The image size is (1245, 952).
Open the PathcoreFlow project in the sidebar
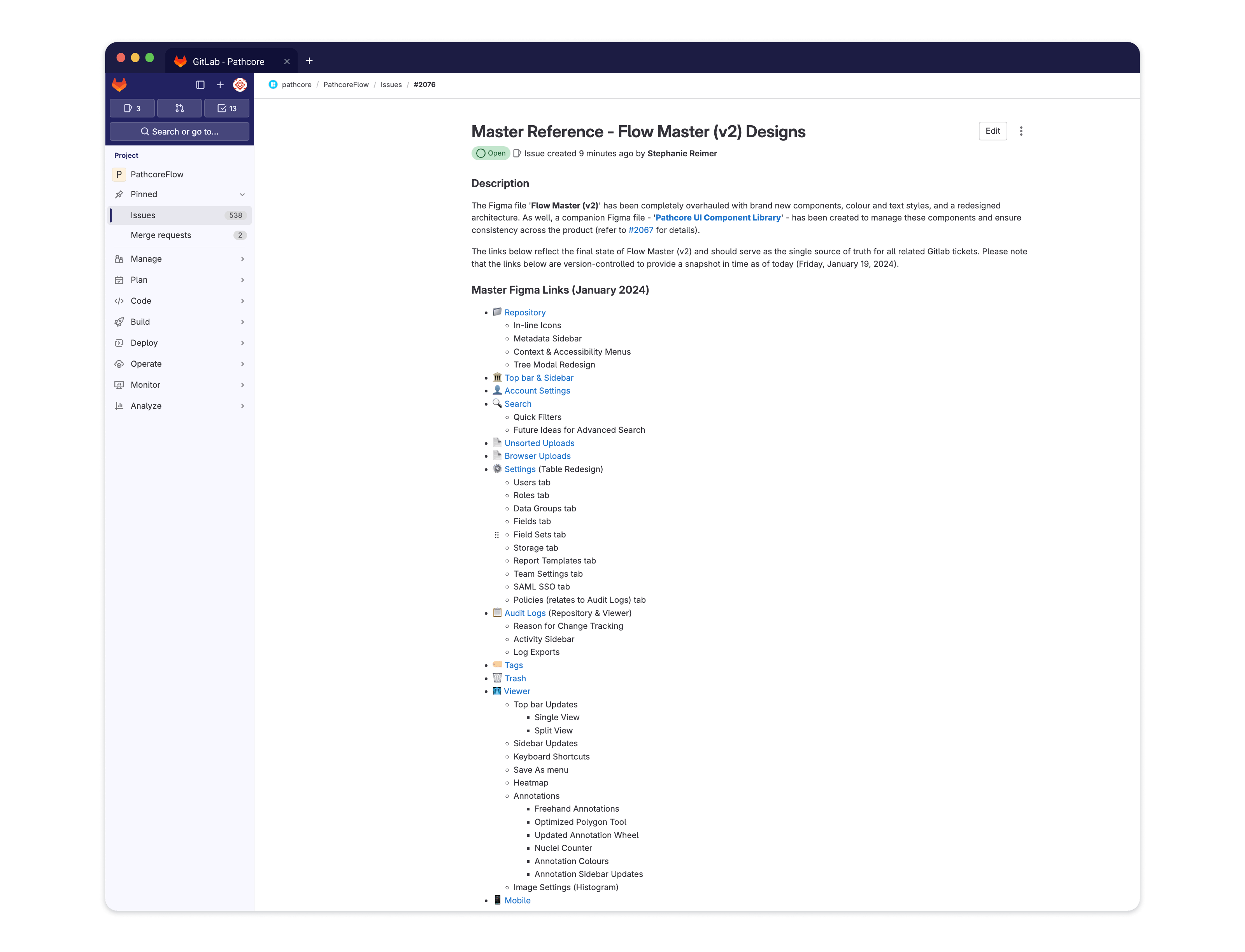coord(179,175)
